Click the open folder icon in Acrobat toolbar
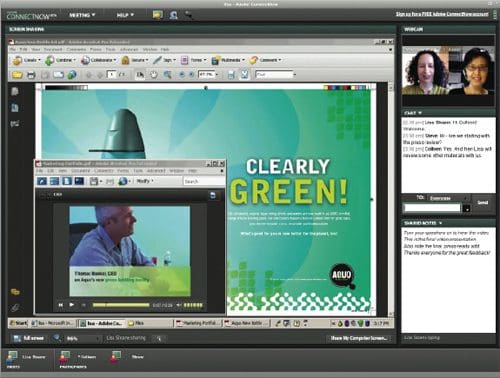Image resolution: width=500 pixels, height=378 pixels. tap(17, 75)
